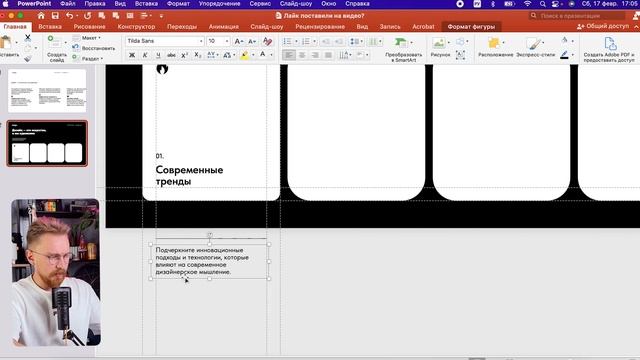Increase the font size with the larger A
The width and height of the screenshot is (640, 360).
tap(239, 41)
